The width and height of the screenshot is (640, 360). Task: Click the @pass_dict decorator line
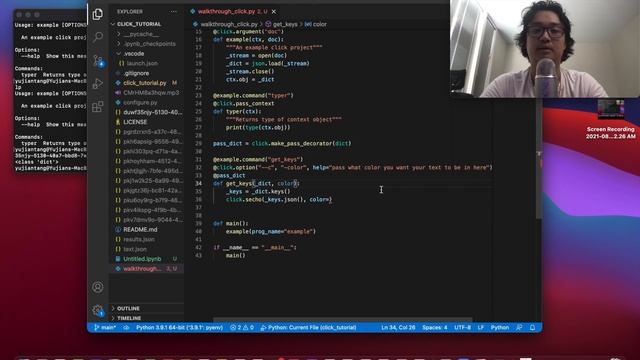coord(229,176)
